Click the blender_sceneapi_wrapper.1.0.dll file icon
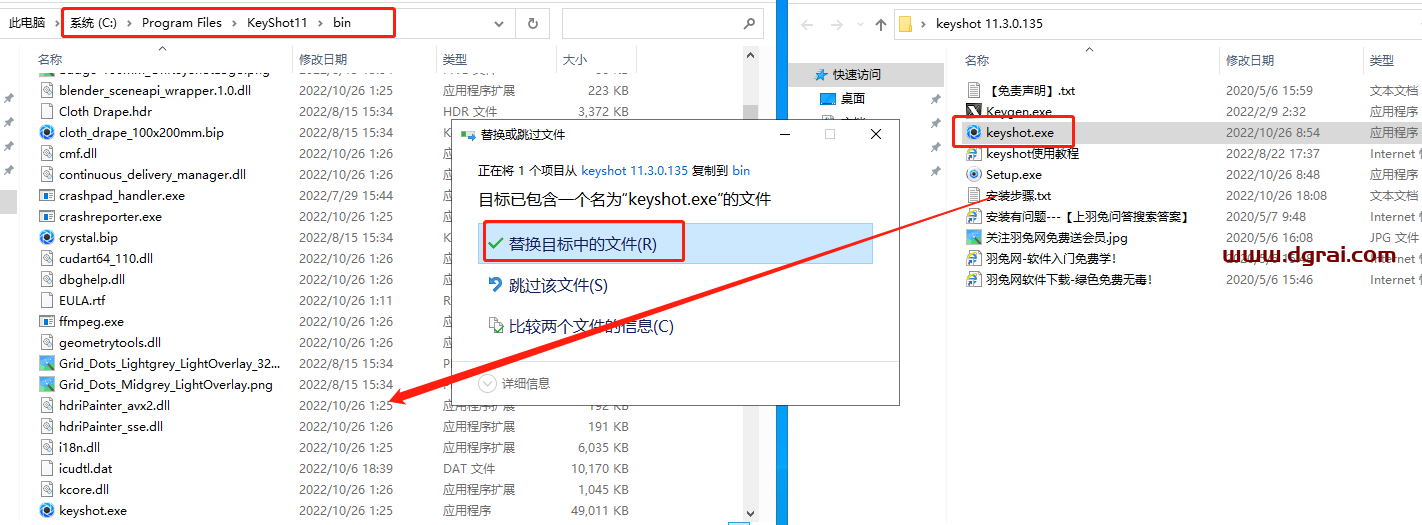This screenshot has width=1422, height=525. tap(46, 90)
